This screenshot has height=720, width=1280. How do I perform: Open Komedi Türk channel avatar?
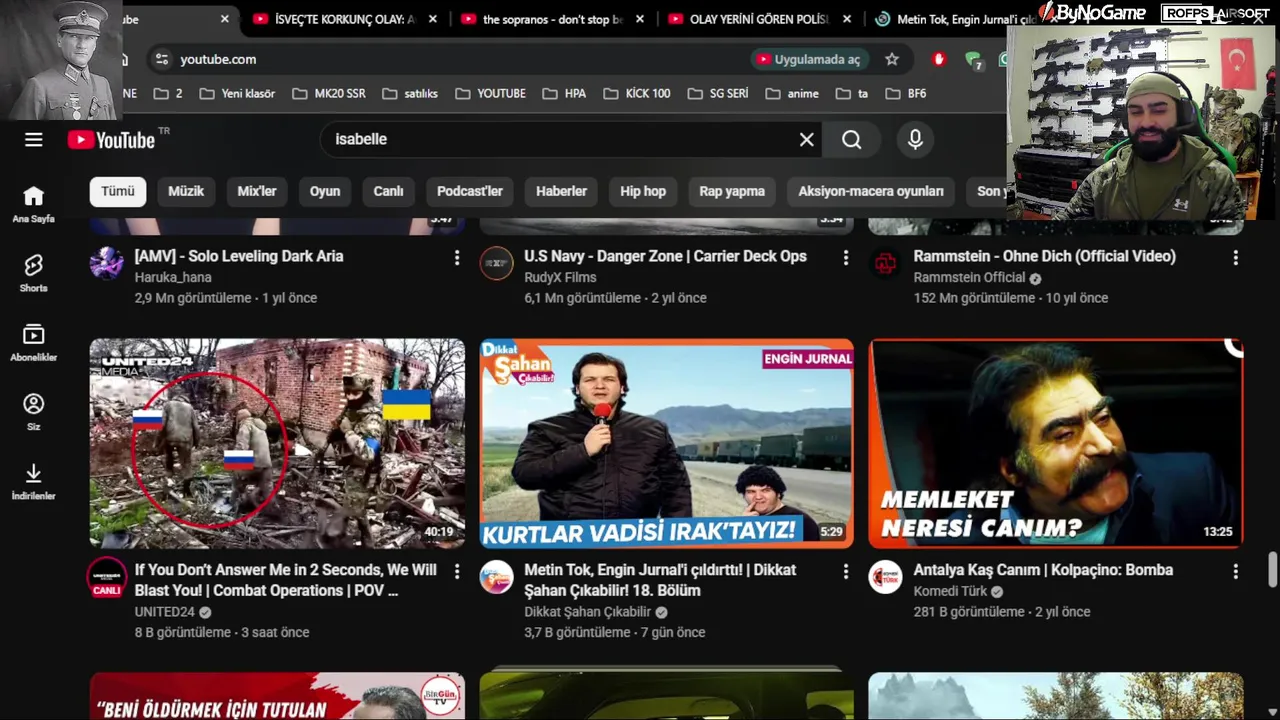[885, 577]
